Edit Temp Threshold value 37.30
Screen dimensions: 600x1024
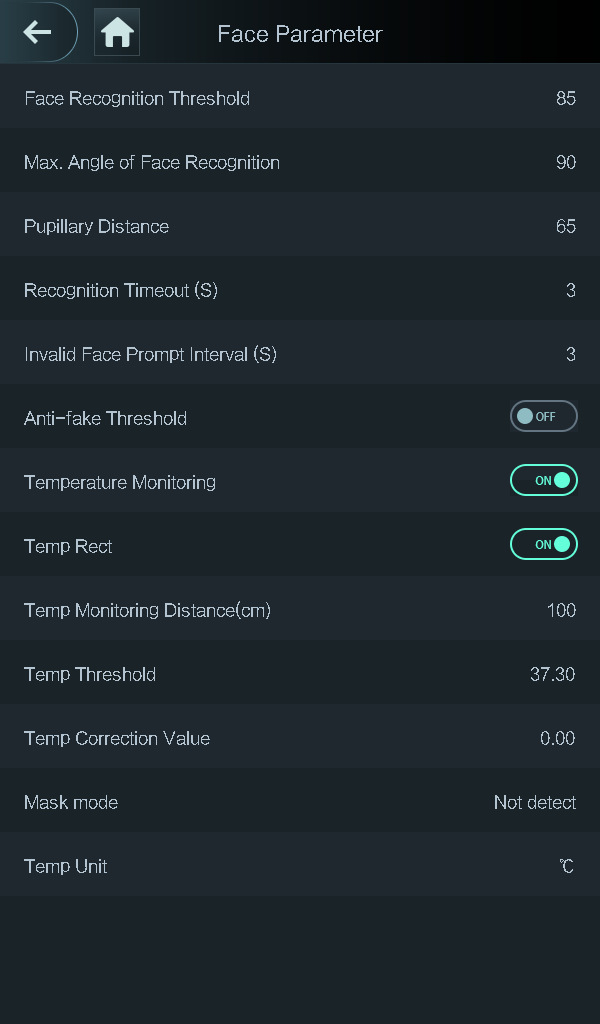click(552, 674)
